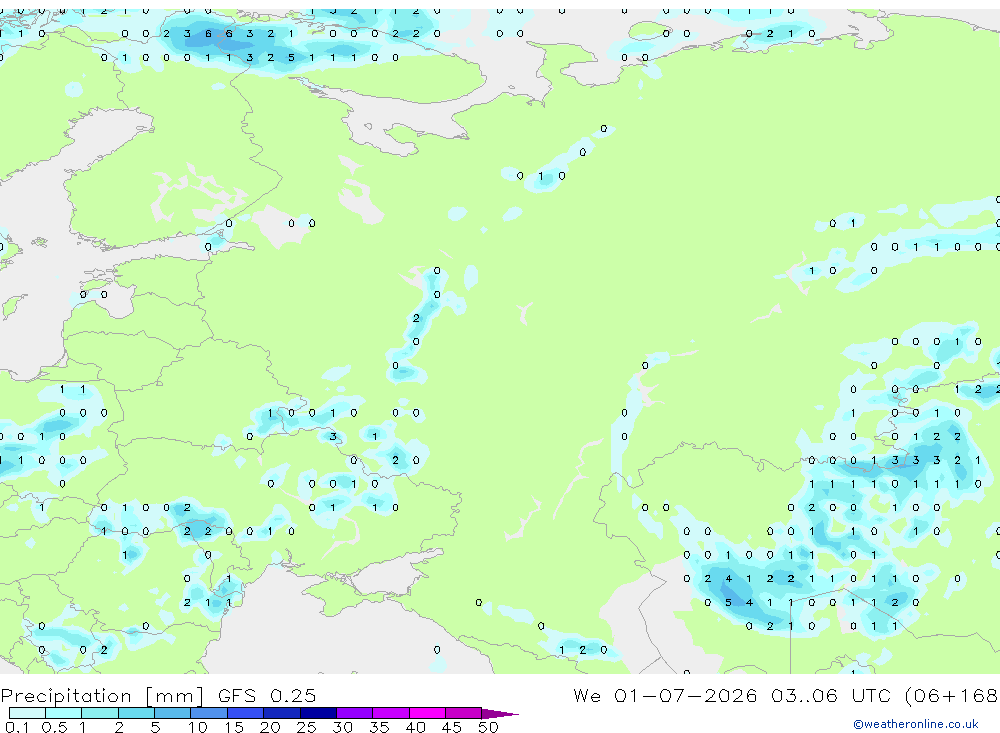Select the 40–45 mm magenta legend swatch
1000x733 pixels.
[427, 713]
